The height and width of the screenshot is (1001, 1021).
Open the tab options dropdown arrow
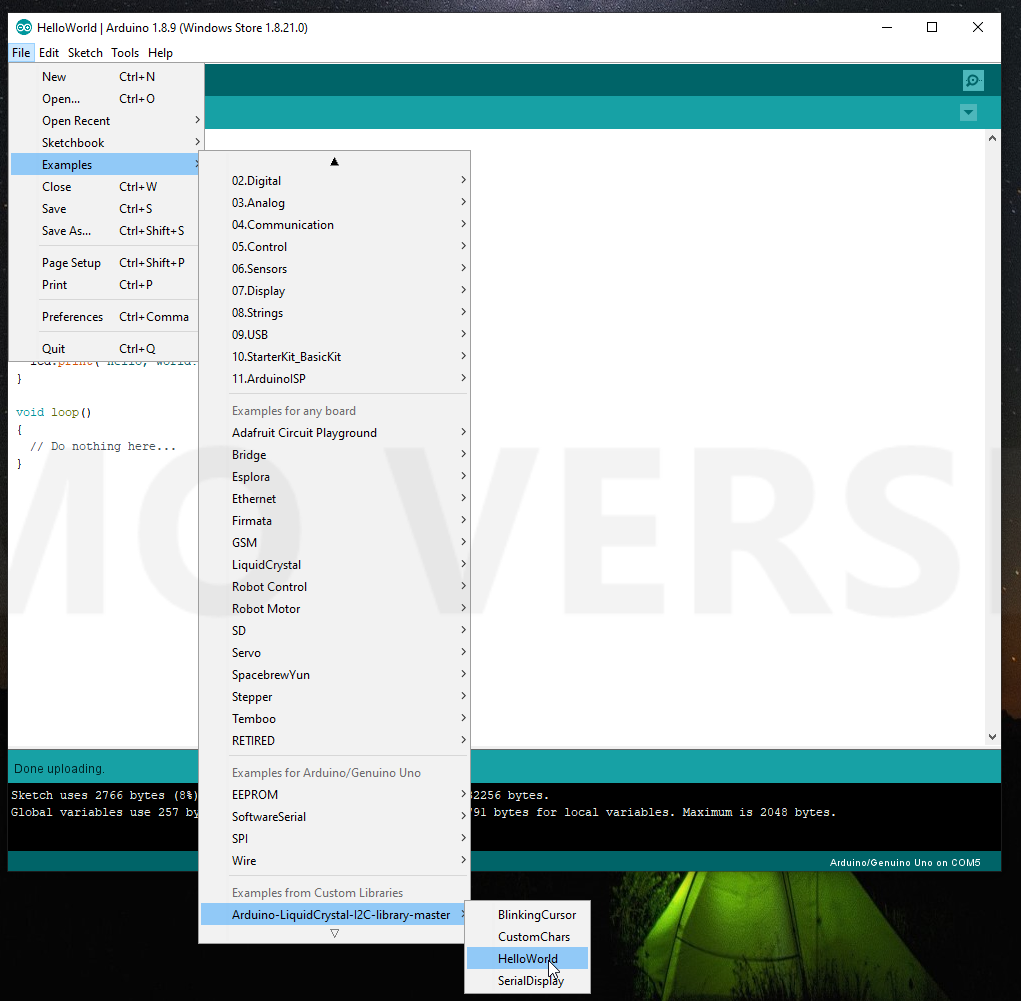[x=968, y=113]
